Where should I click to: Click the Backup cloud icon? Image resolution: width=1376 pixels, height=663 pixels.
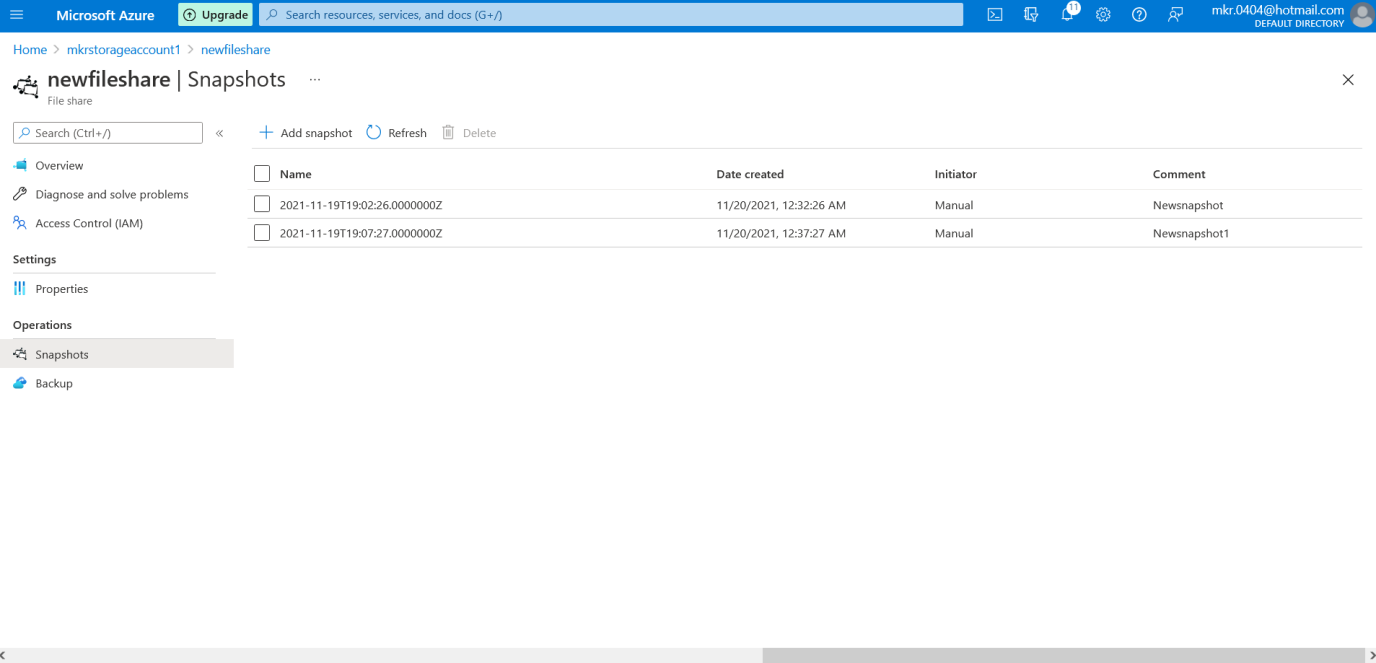tap(20, 384)
